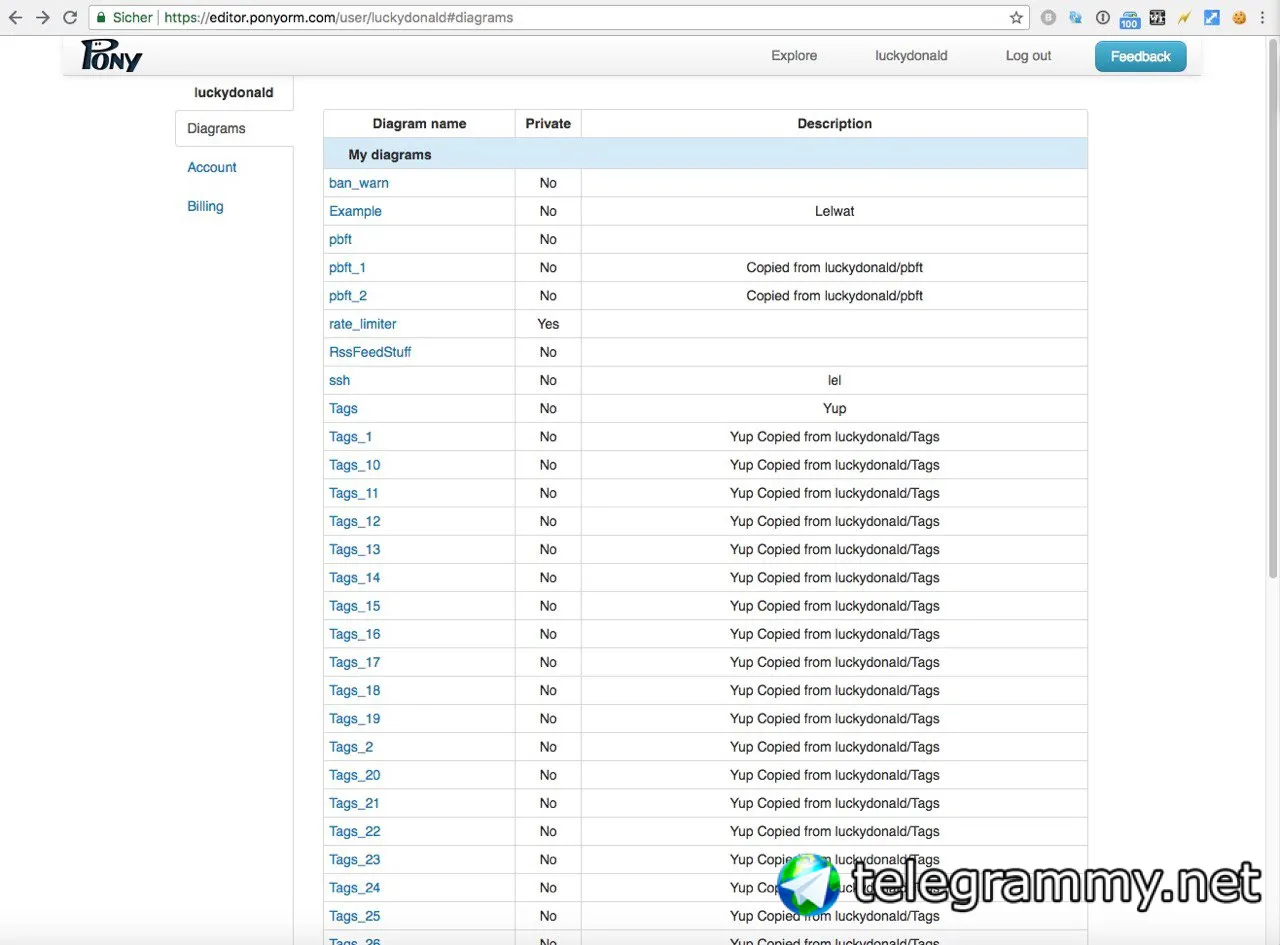
Task: Open the Tags_22 diagram
Action: [355, 831]
